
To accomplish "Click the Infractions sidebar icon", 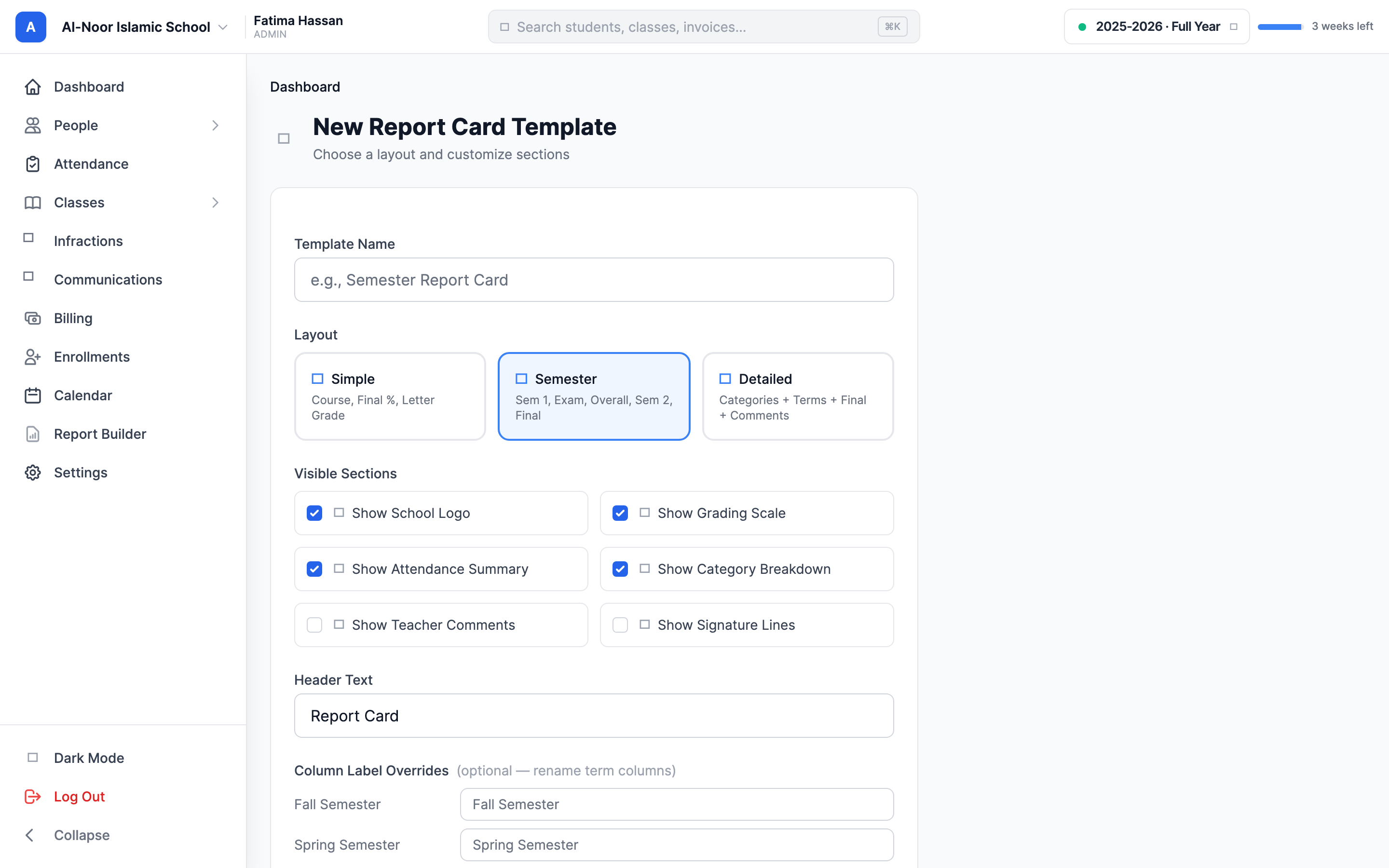I will [x=29, y=238].
